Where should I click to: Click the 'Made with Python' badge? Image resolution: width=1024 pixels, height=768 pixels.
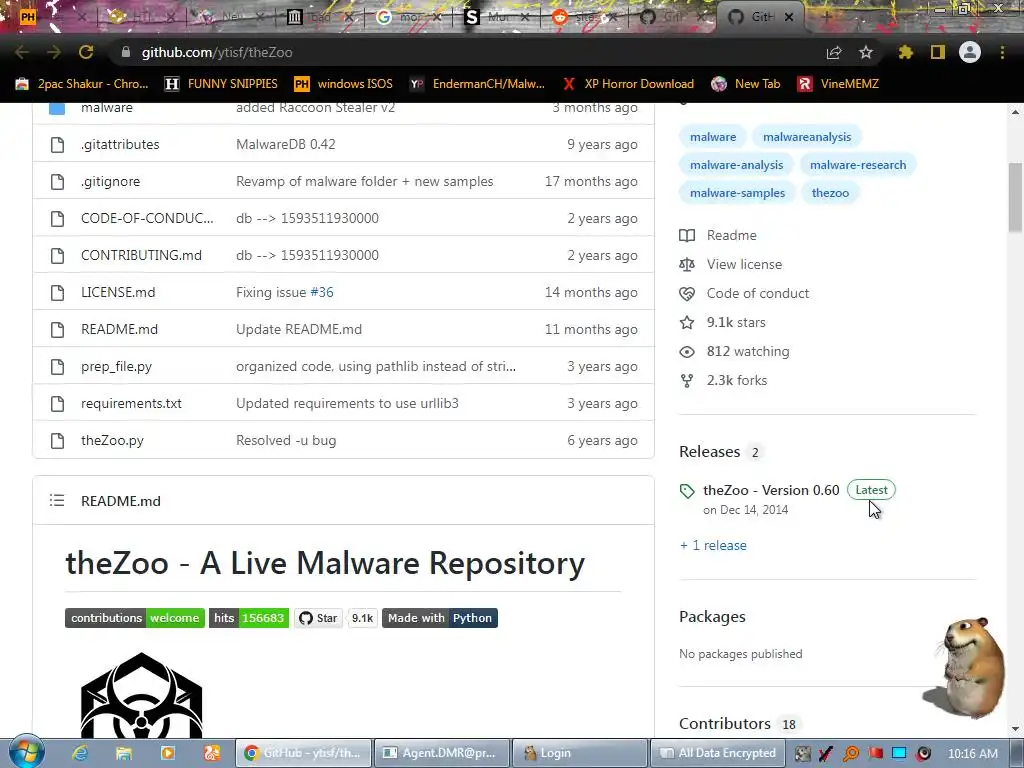[440, 618]
